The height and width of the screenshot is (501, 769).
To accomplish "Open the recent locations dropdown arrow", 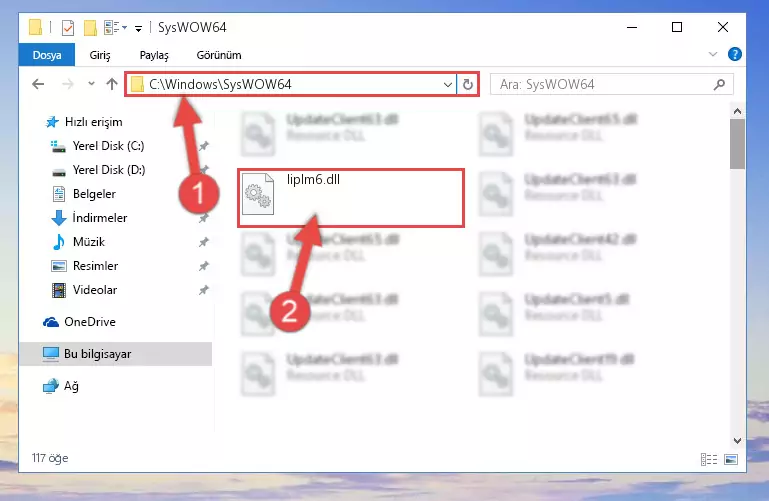I will pyautogui.click(x=91, y=84).
